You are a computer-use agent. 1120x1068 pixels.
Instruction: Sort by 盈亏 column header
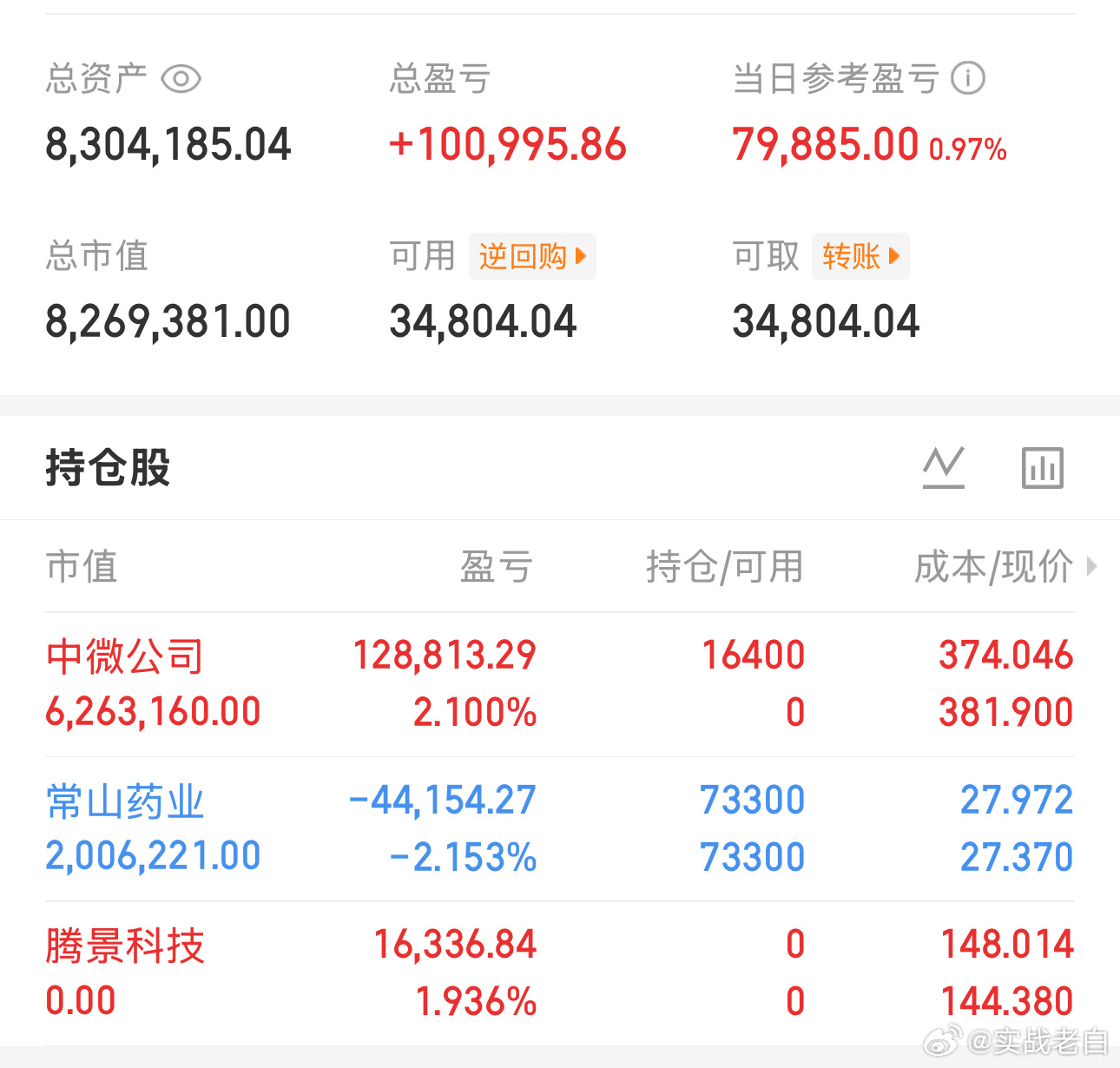pyautogui.click(x=496, y=566)
